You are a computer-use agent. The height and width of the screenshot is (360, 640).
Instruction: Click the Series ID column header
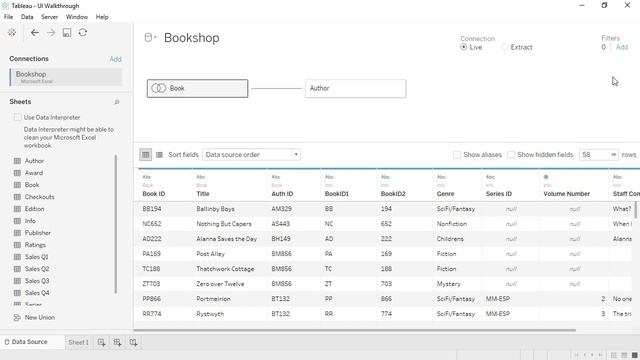click(498, 194)
